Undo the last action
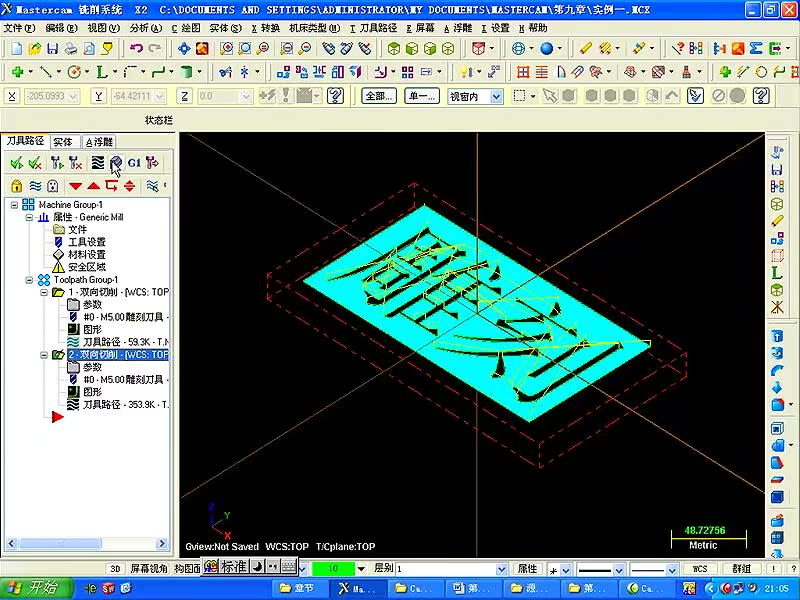This screenshot has width=800, height=600. tap(136, 48)
